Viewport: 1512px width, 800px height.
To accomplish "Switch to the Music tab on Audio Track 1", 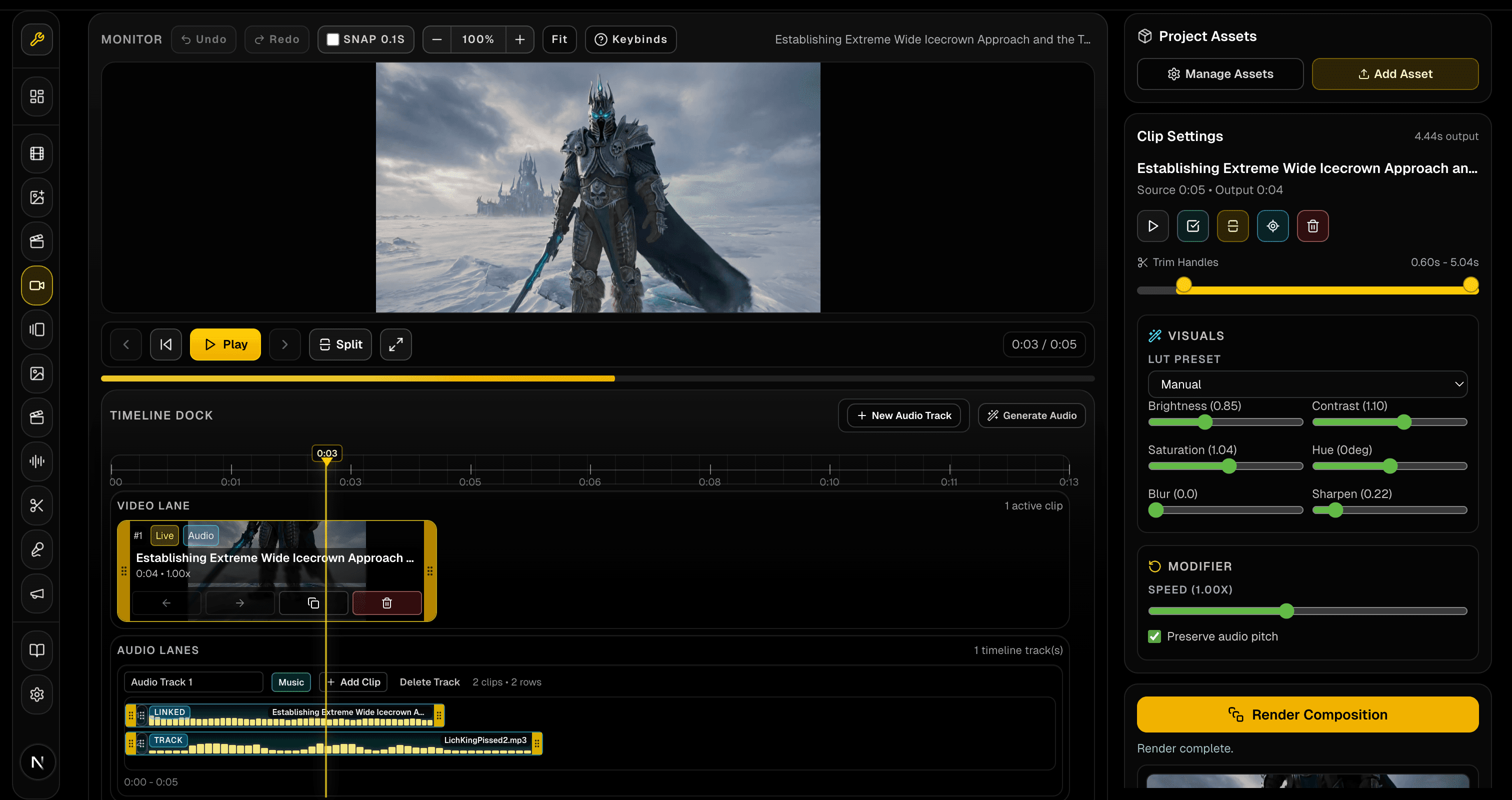I will point(290,681).
